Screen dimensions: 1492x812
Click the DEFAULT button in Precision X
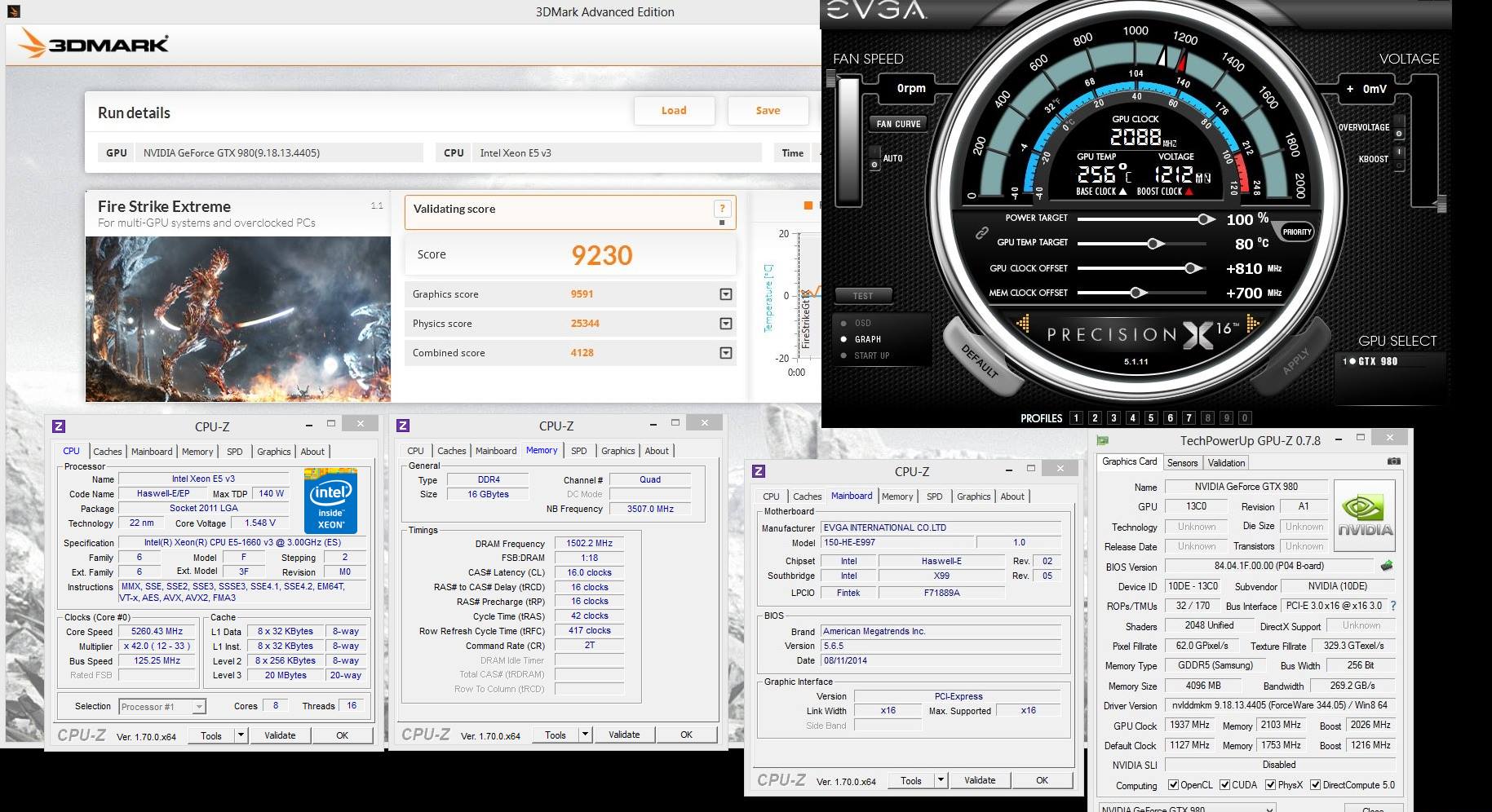[980, 360]
